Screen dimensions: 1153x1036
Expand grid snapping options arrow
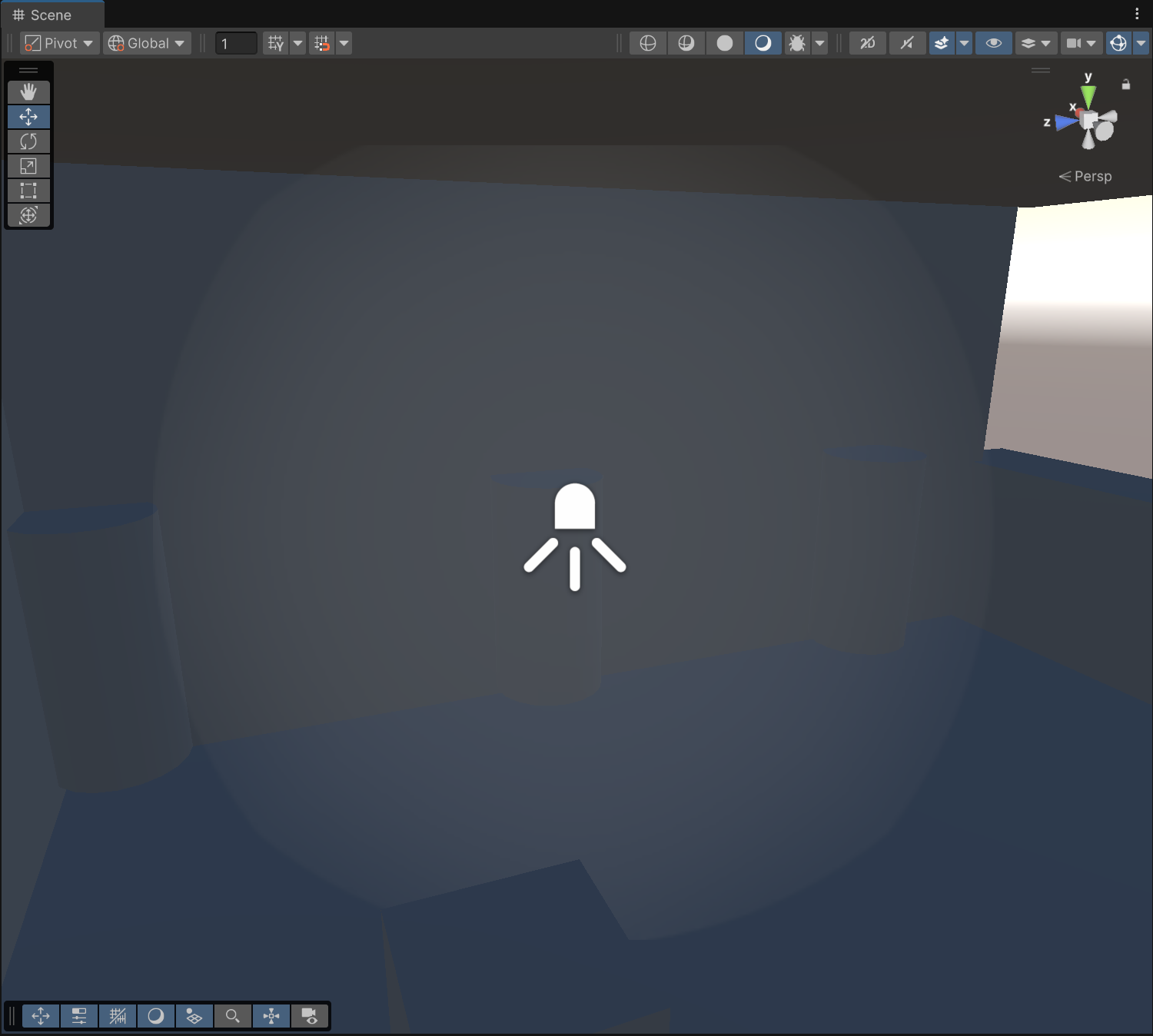(344, 43)
